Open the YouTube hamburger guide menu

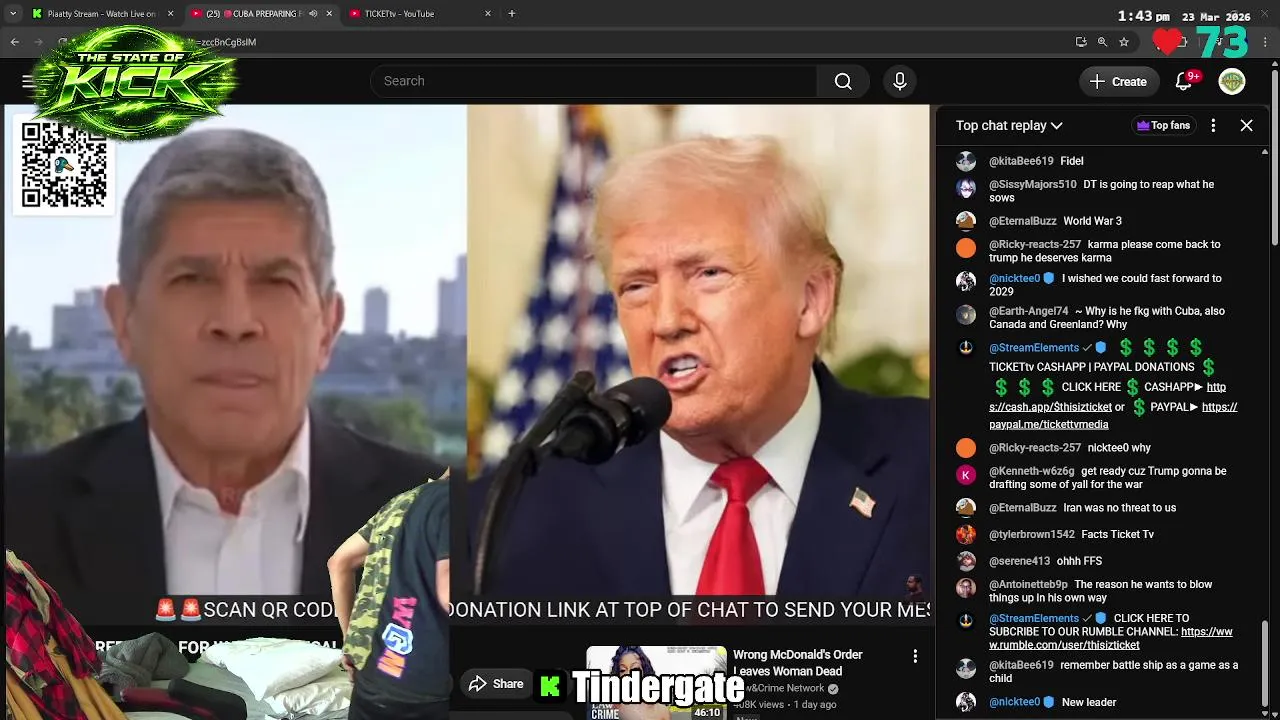pyautogui.click(x=28, y=81)
